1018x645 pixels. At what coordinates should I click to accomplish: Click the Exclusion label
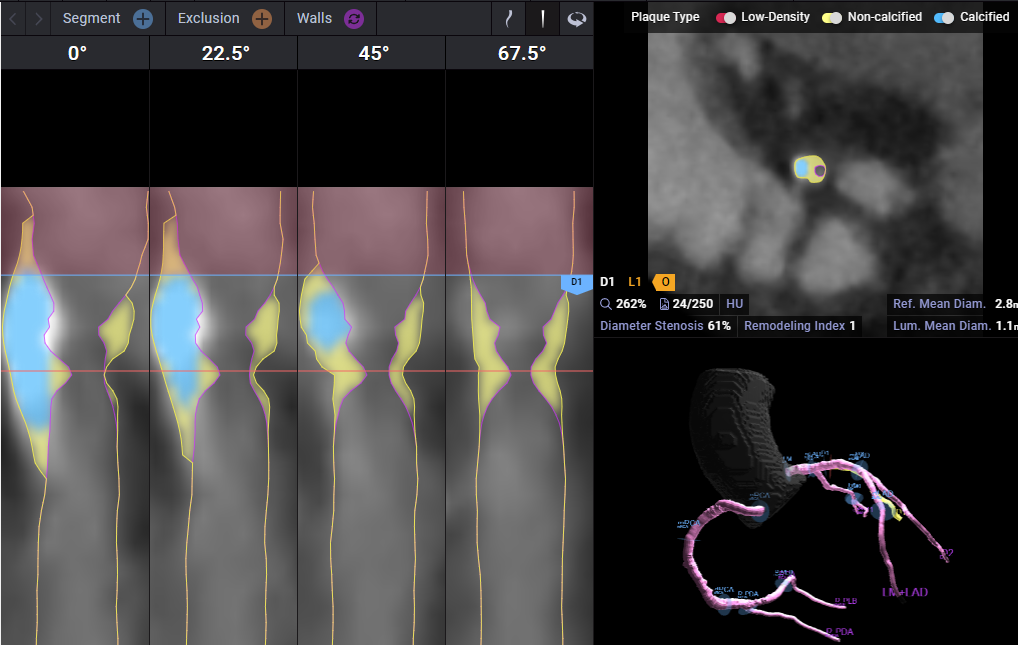[x=208, y=18]
